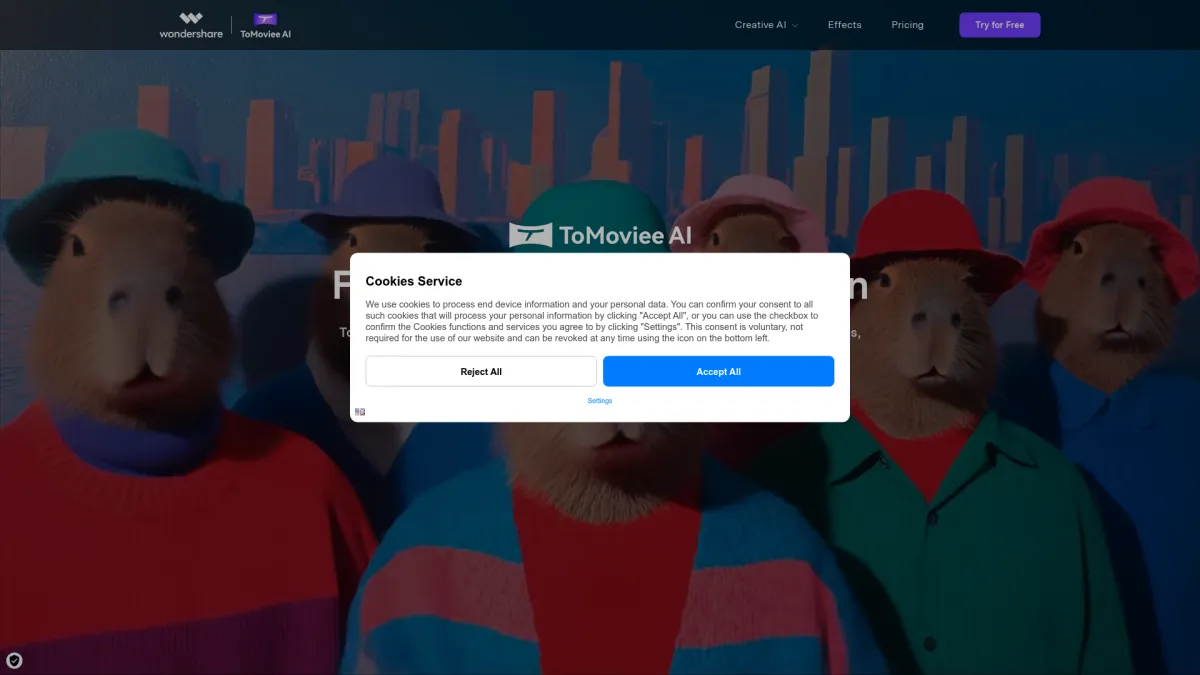Expand the Creative AI menu
1200x675 pixels.
(x=766, y=25)
